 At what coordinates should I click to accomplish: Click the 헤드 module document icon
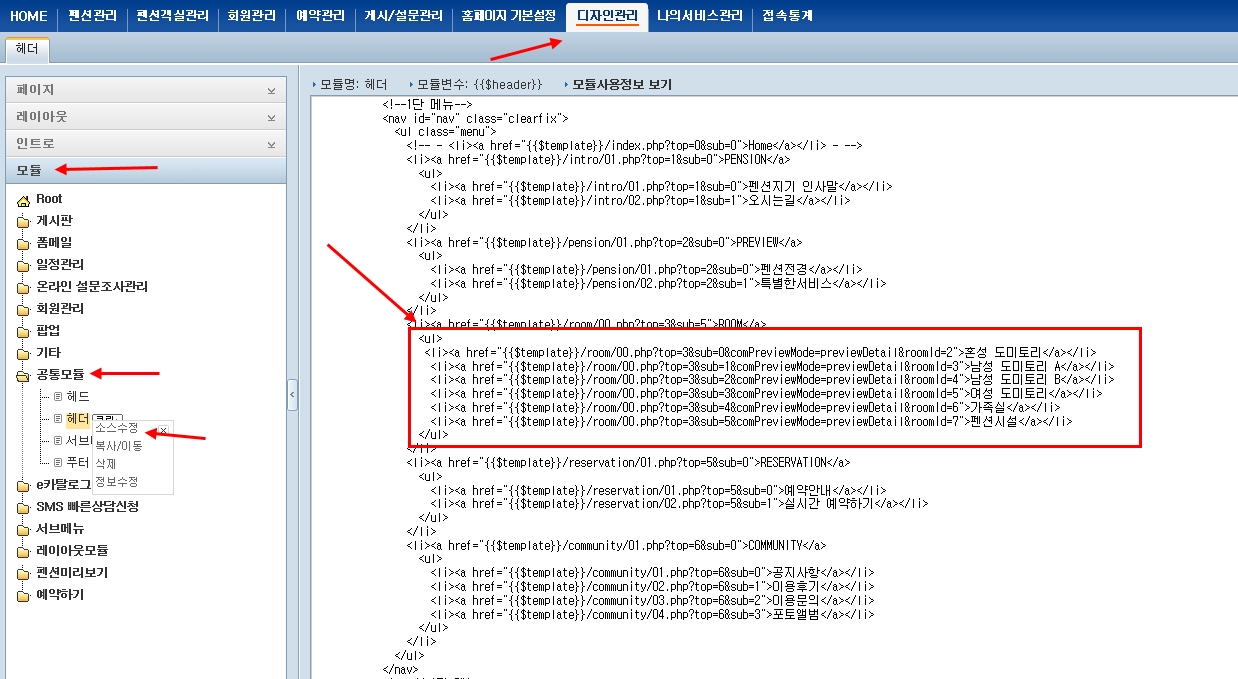[58, 397]
